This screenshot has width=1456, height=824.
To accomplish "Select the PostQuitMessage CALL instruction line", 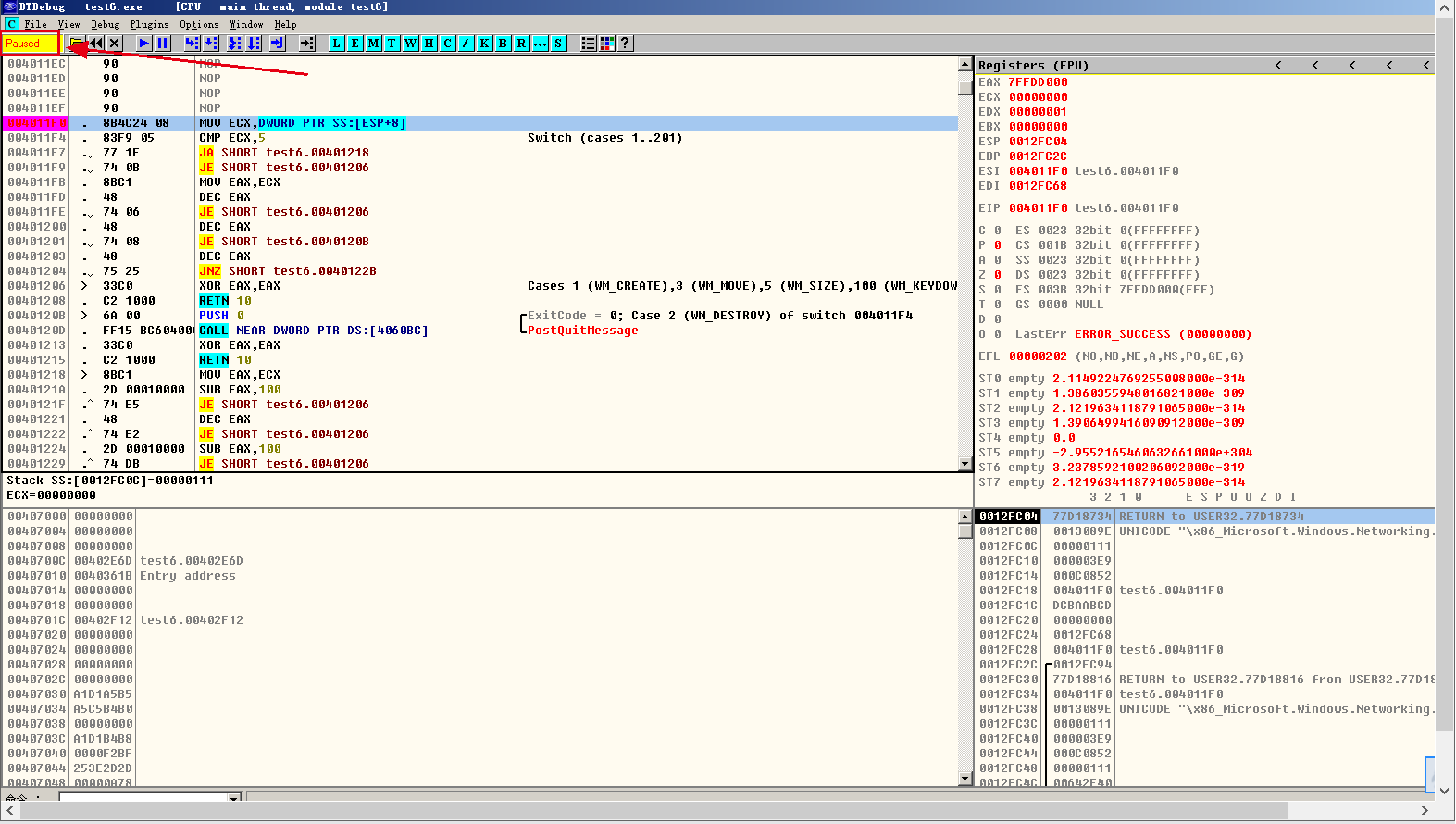I will [481, 331].
